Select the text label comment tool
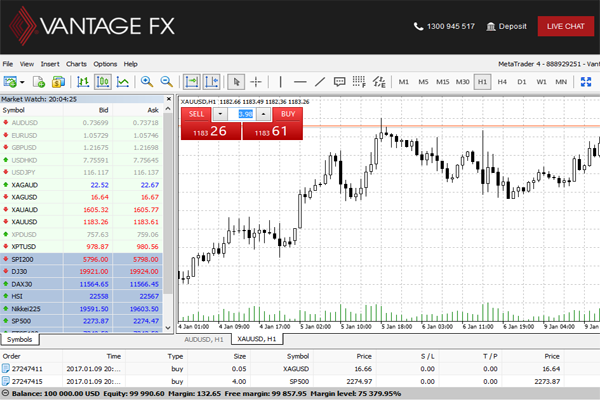The width and height of the screenshot is (600, 400). point(339,82)
